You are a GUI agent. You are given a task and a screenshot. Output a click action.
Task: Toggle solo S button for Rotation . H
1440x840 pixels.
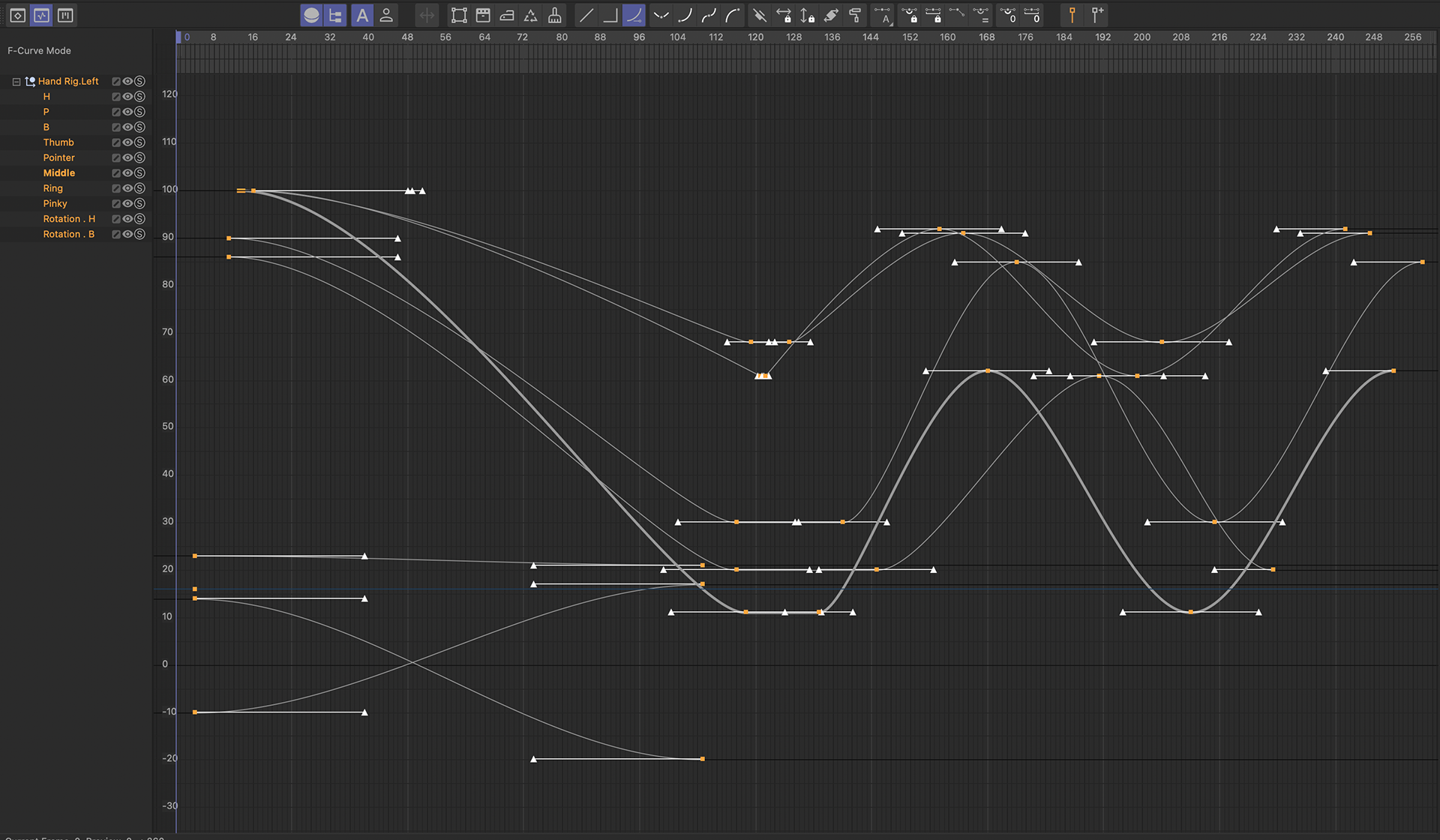139,219
